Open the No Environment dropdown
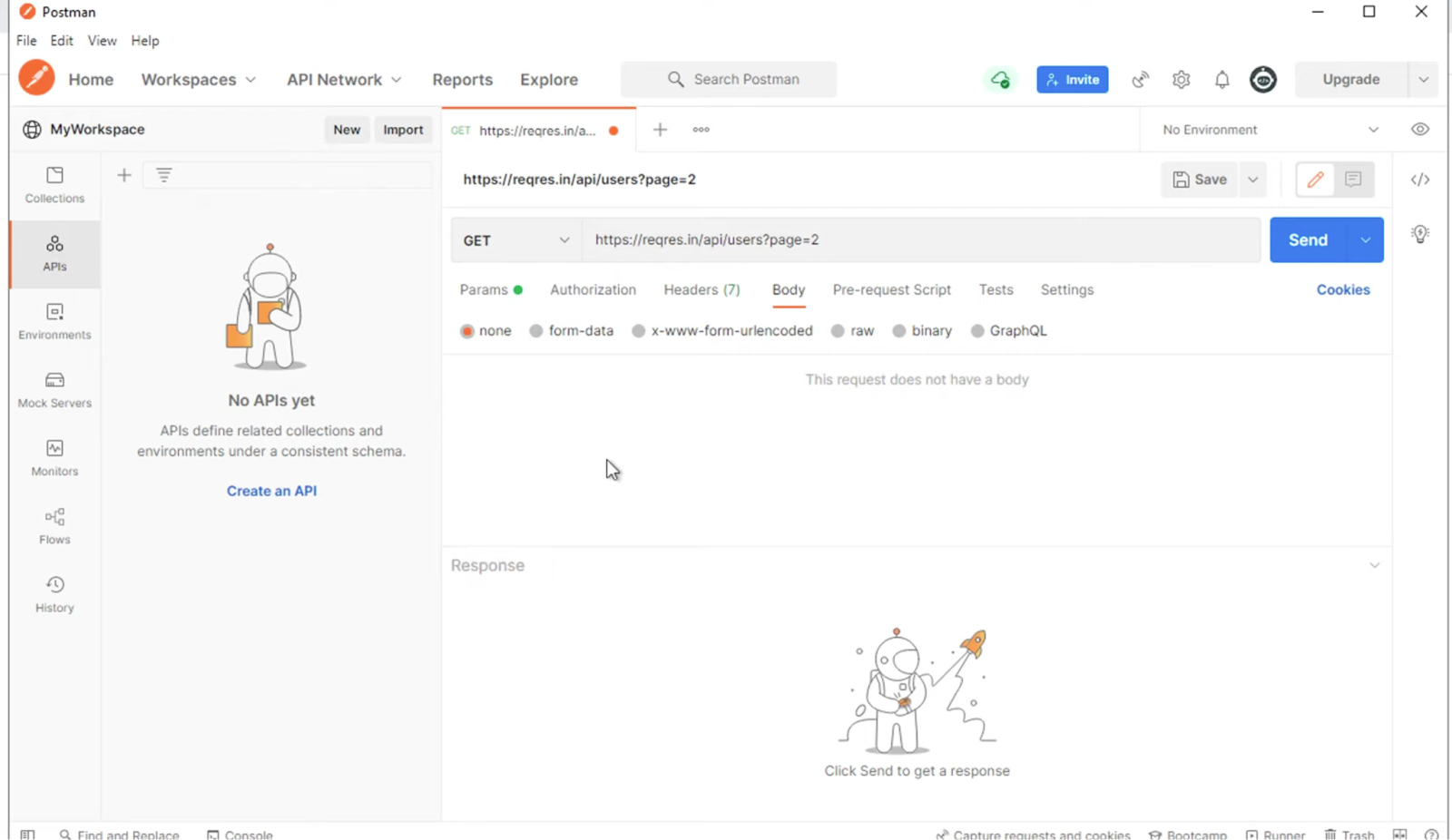The height and width of the screenshot is (840, 1452). [1270, 130]
